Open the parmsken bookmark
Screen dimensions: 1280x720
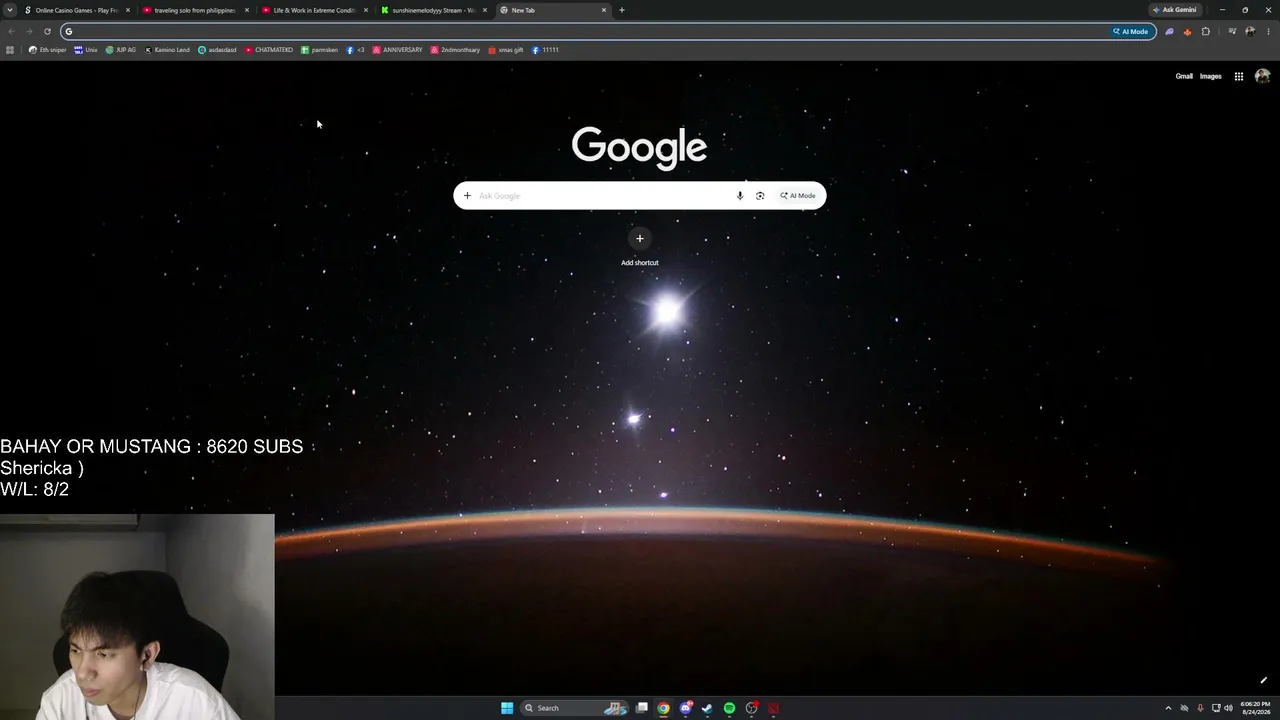coord(320,50)
